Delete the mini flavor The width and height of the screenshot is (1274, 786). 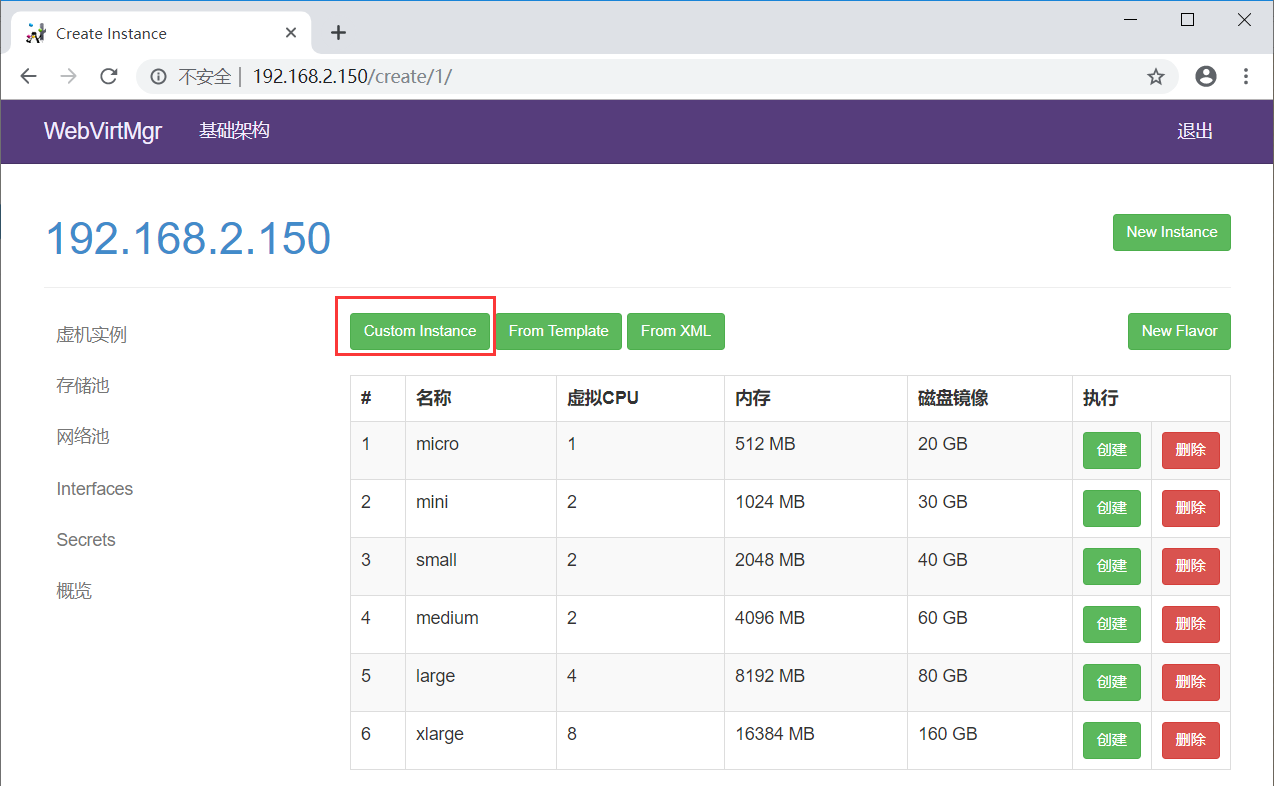click(1191, 508)
